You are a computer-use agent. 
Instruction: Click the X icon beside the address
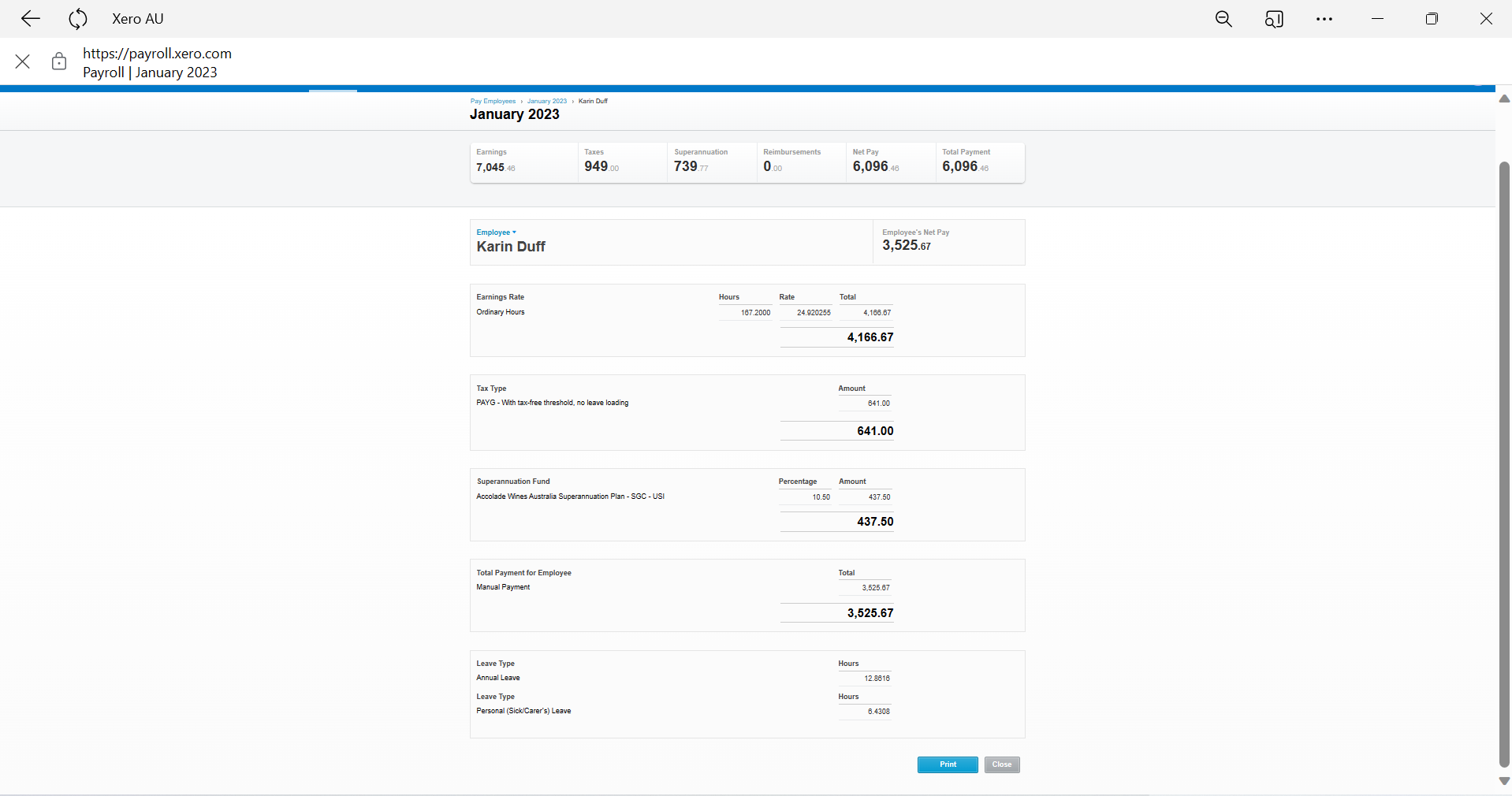(x=23, y=61)
